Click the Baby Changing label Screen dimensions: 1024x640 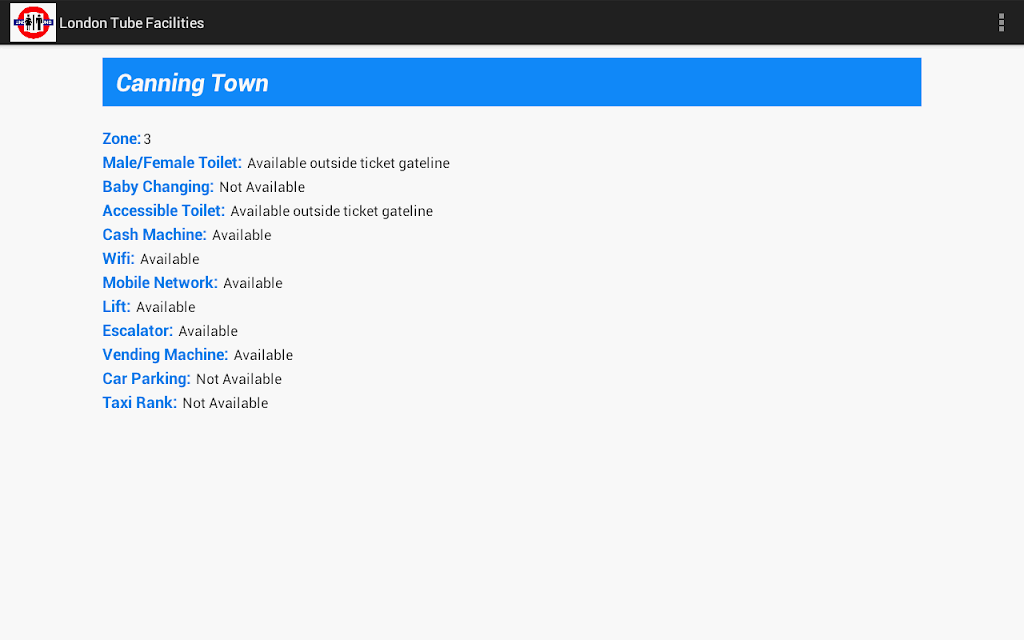tap(158, 187)
